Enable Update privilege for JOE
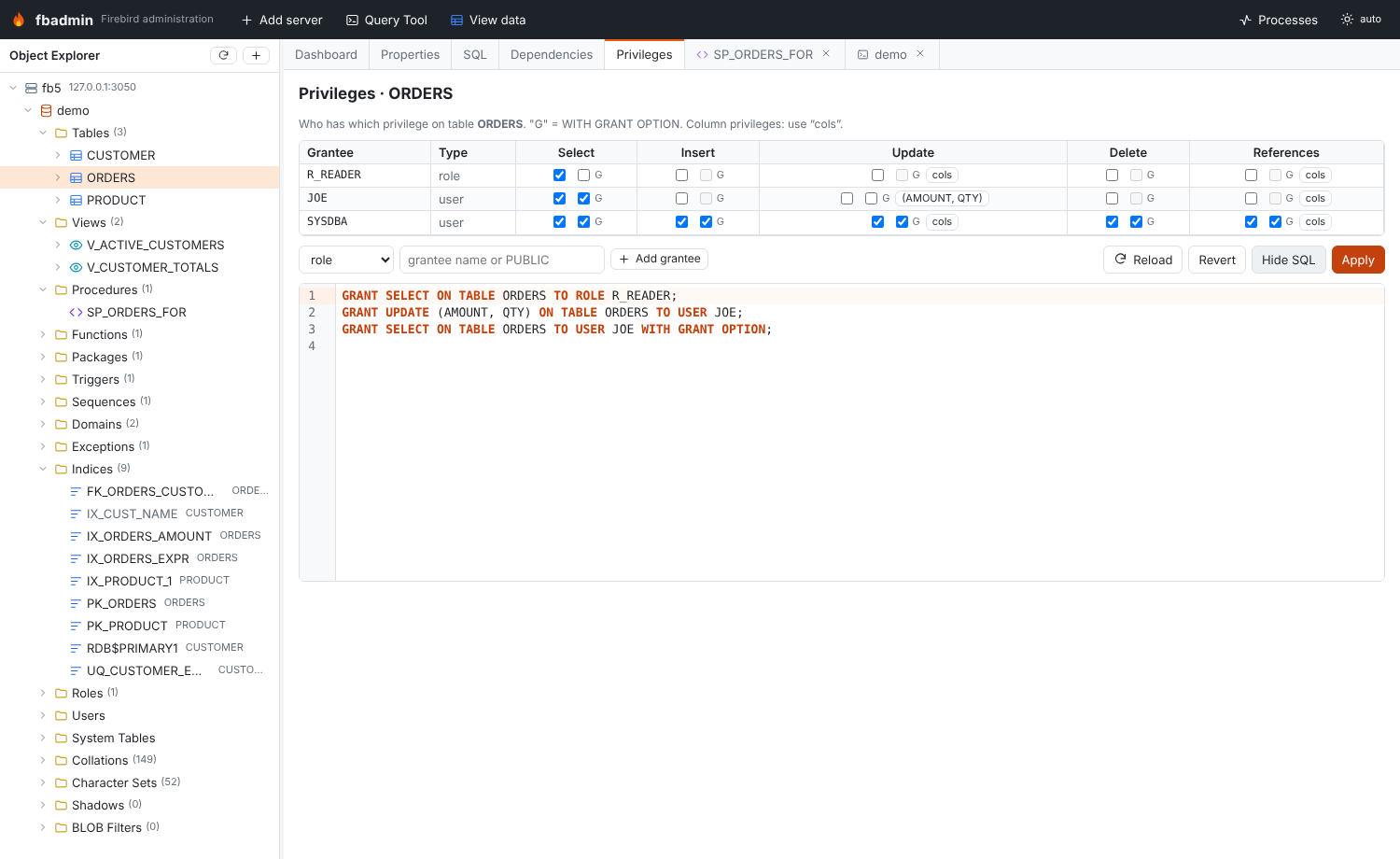The height and width of the screenshot is (859, 1400). point(847,198)
